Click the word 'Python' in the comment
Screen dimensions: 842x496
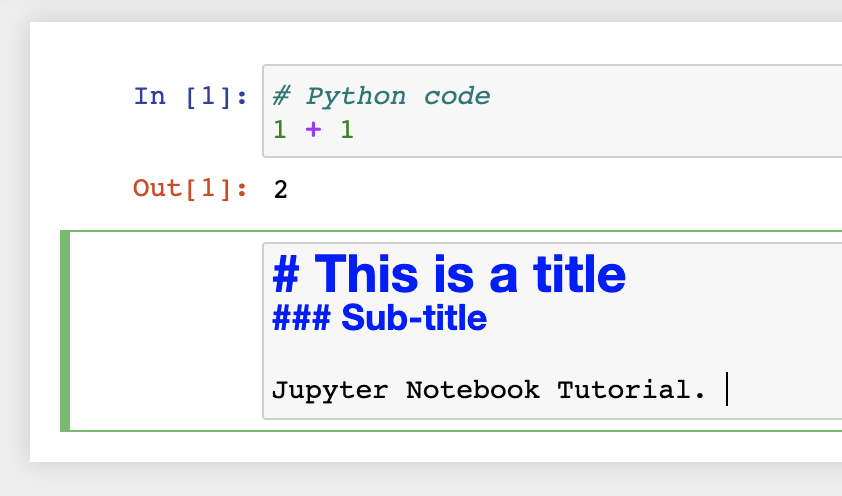[x=356, y=97]
